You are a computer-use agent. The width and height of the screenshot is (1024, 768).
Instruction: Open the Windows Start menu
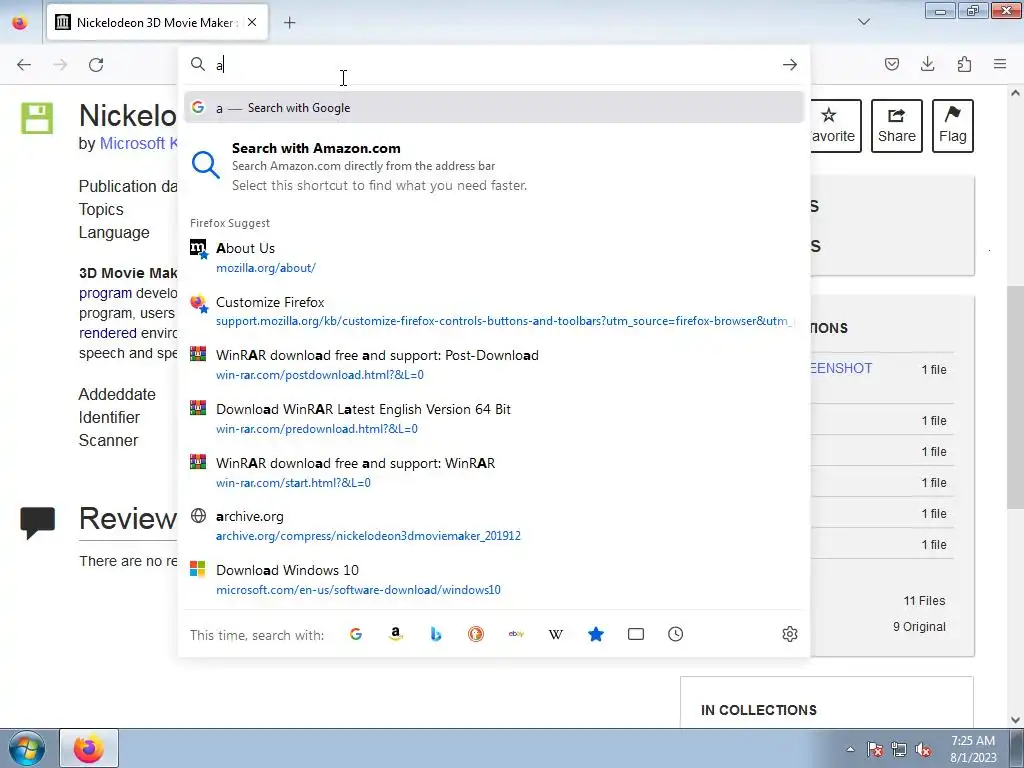pos(26,748)
